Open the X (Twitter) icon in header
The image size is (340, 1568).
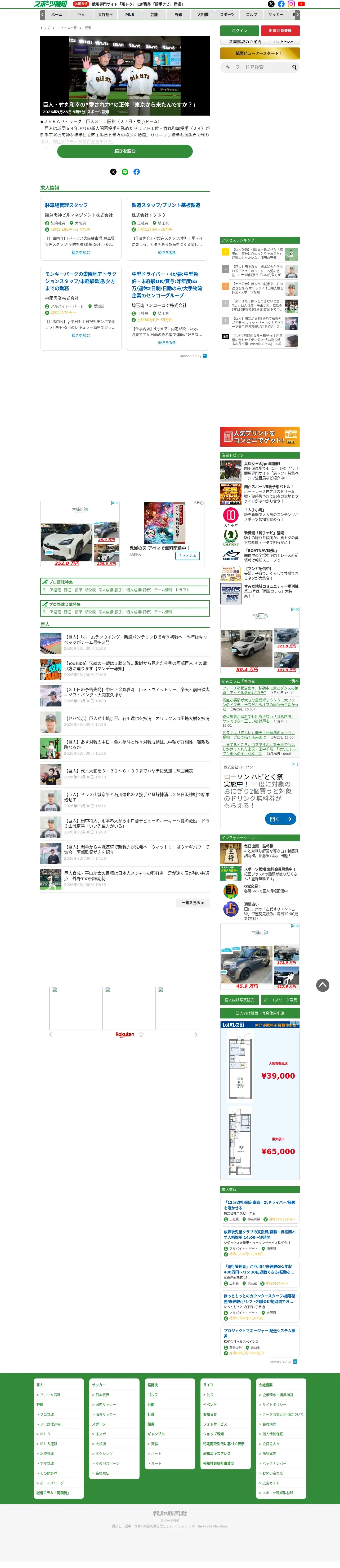[x=271, y=4]
